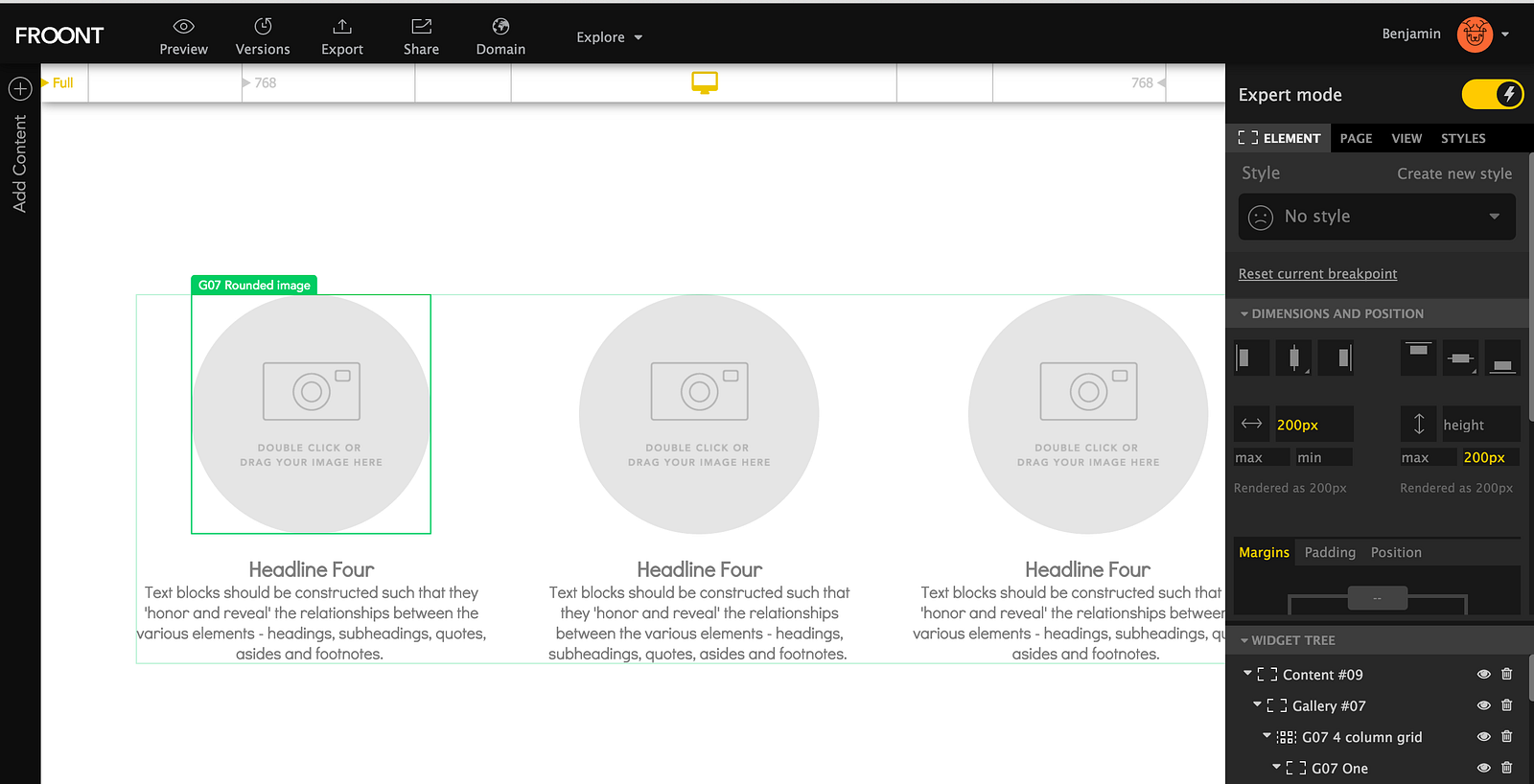Expand the Explore menu
This screenshot has width=1534, height=784.
[609, 37]
